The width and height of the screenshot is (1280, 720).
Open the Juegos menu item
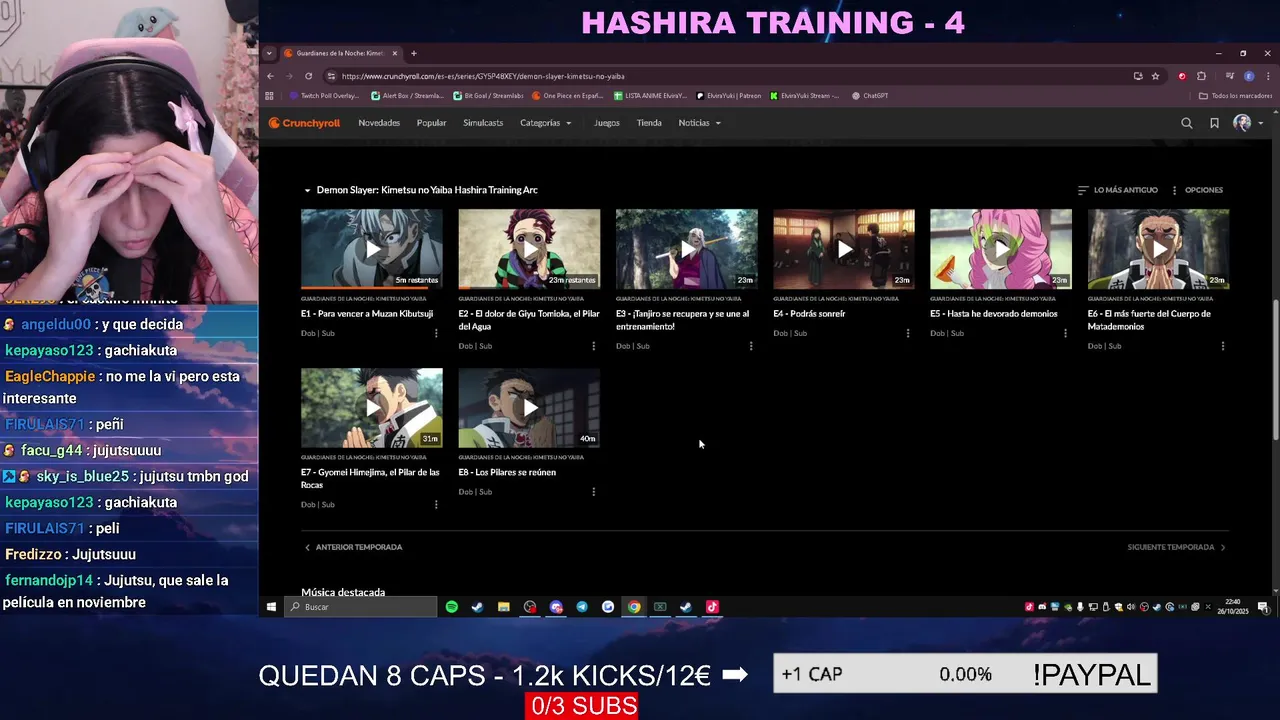click(x=607, y=123)
